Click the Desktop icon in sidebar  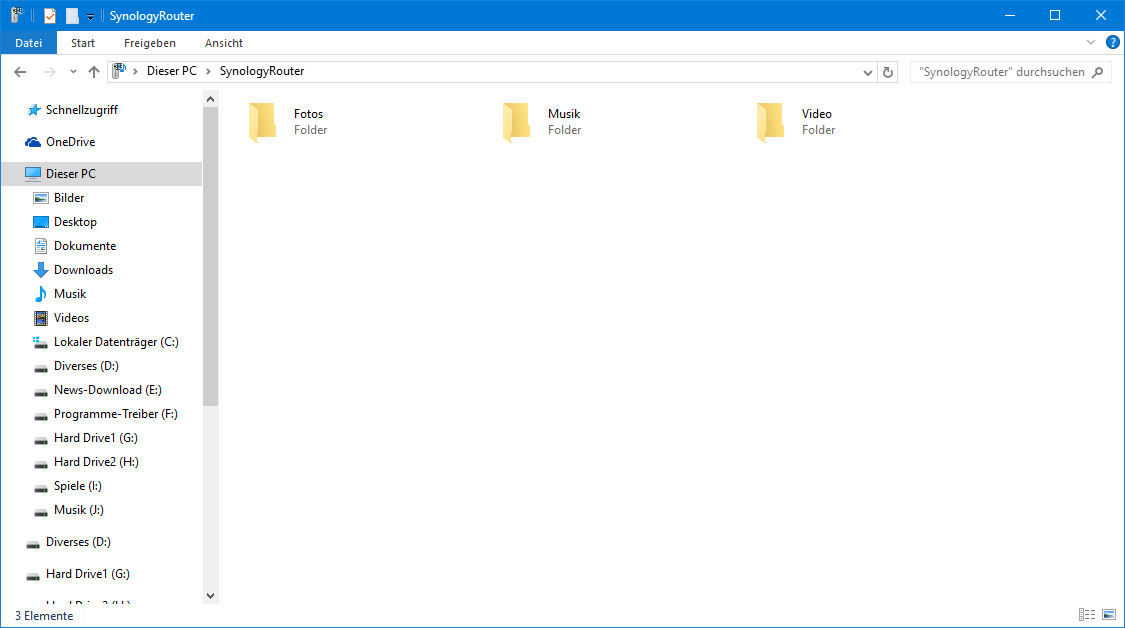click(x=41, y=222)
